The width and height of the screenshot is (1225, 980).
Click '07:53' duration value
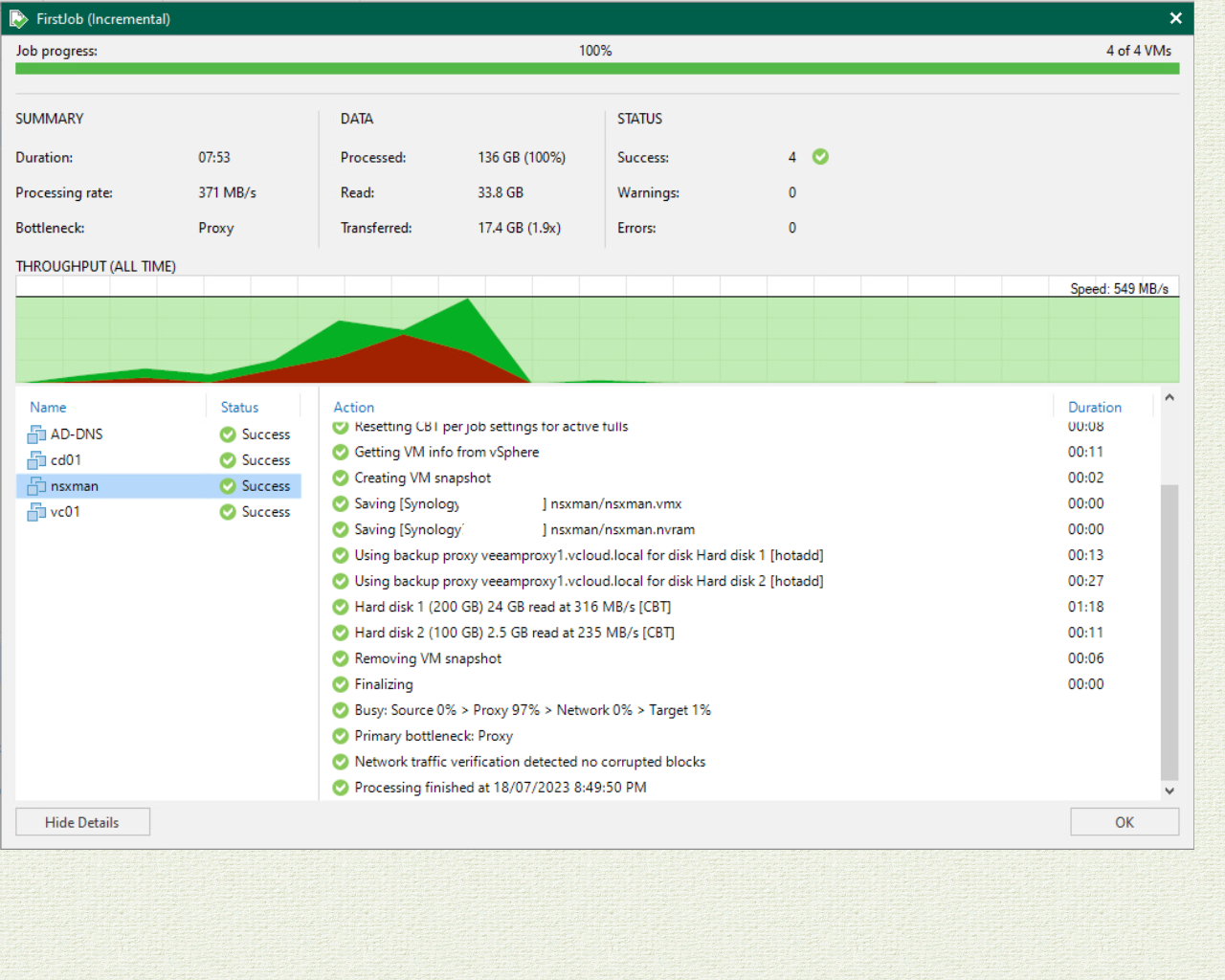[x=214, y=157]
